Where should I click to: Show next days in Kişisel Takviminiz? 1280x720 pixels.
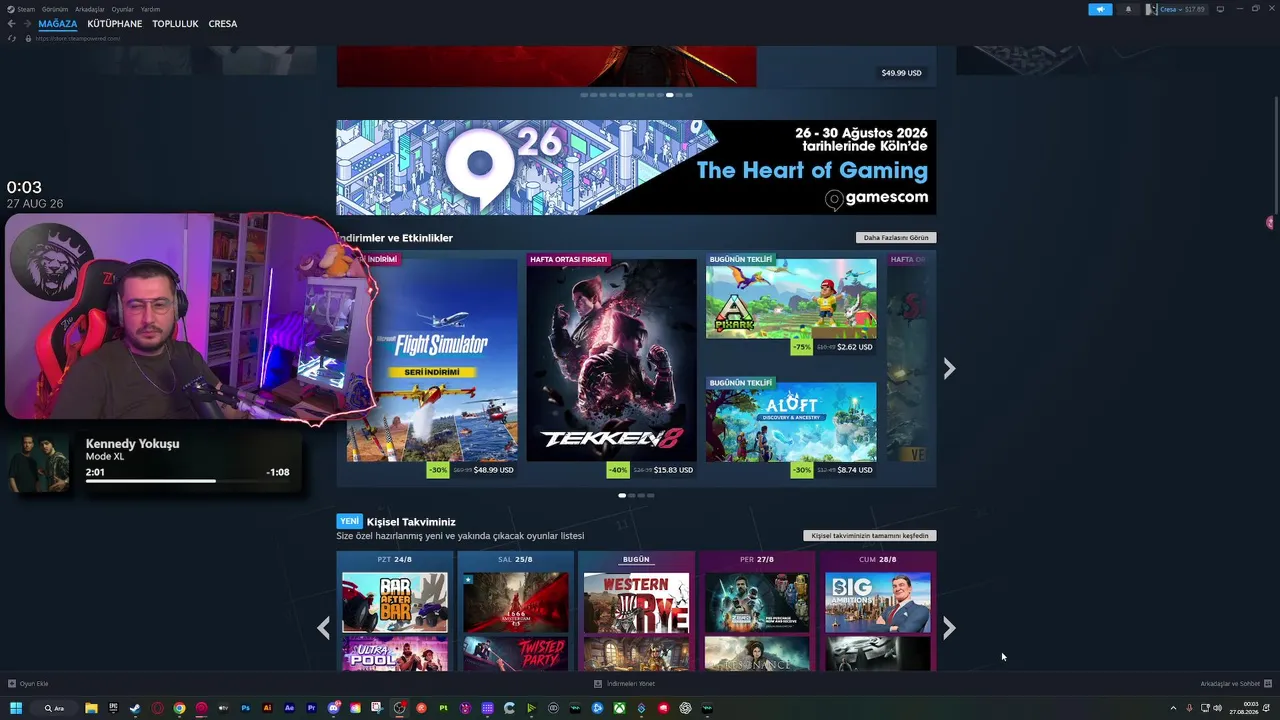[x=949, y=628]
